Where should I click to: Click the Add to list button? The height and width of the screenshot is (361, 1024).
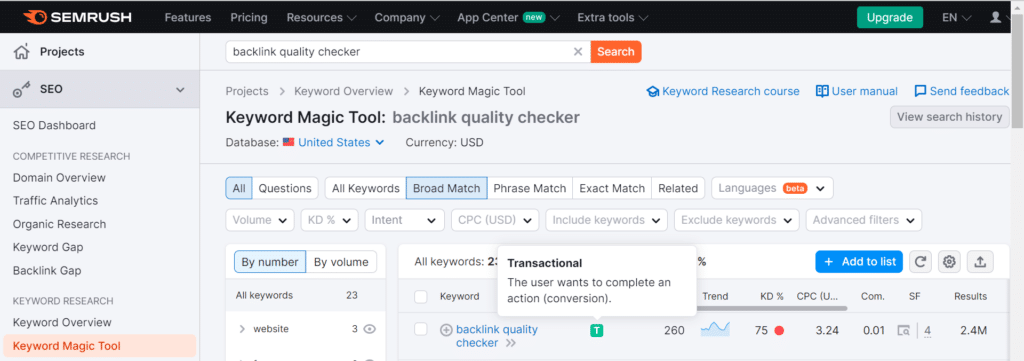pyautogui.click(x=859, y=262)
